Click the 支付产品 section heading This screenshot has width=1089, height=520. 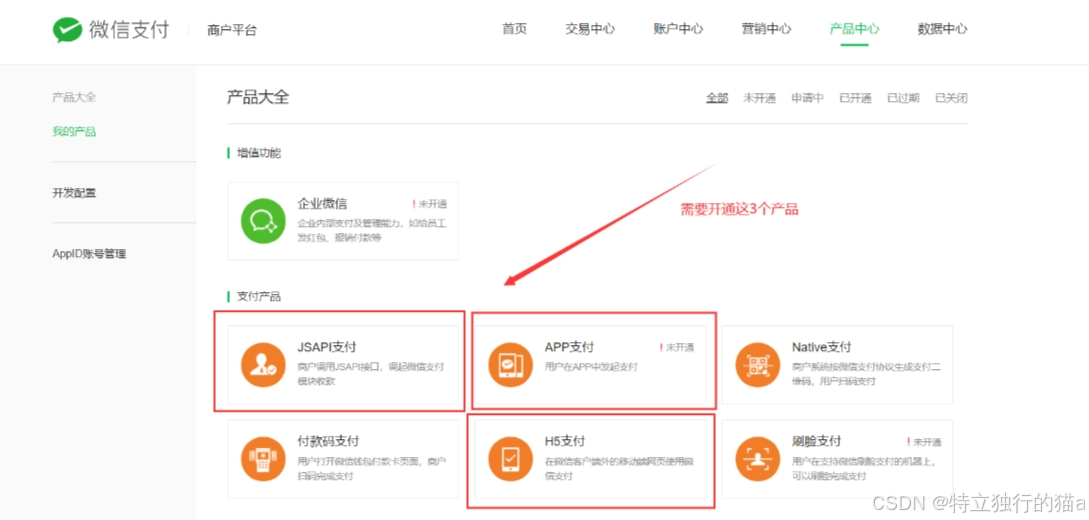[x=259, y=296]
